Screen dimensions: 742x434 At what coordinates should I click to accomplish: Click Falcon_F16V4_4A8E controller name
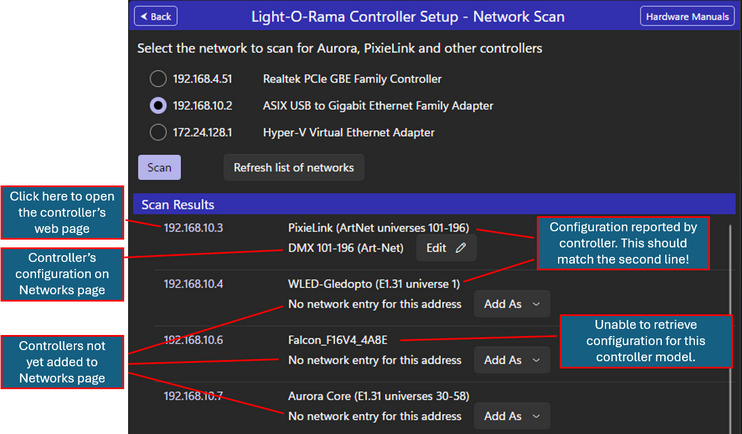click(x=337, y=340)
